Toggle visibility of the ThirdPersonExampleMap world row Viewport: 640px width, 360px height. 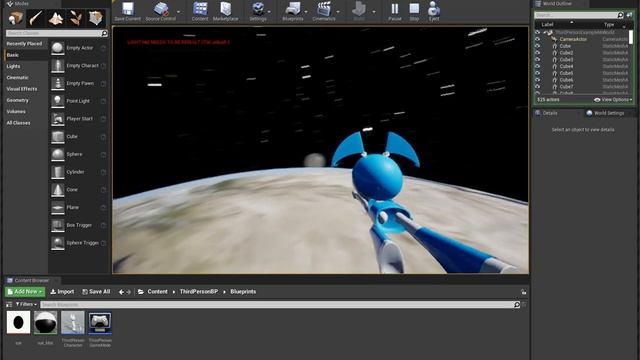538,32
